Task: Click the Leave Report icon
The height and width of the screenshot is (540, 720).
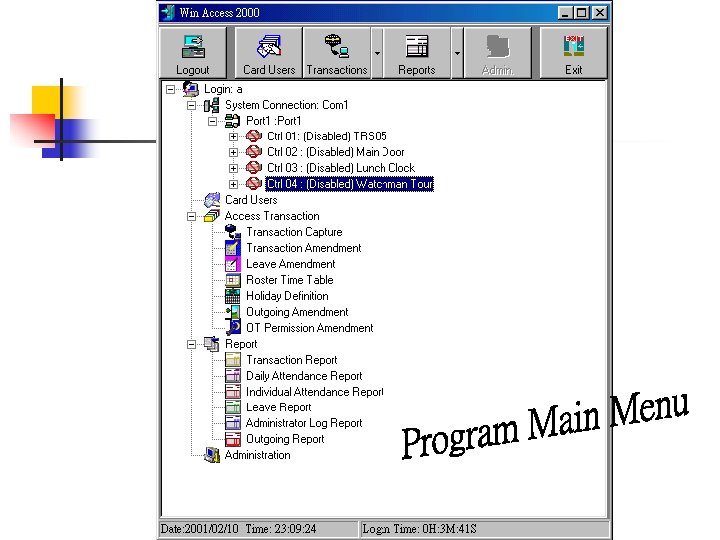Action: click(x=233, y=407)
